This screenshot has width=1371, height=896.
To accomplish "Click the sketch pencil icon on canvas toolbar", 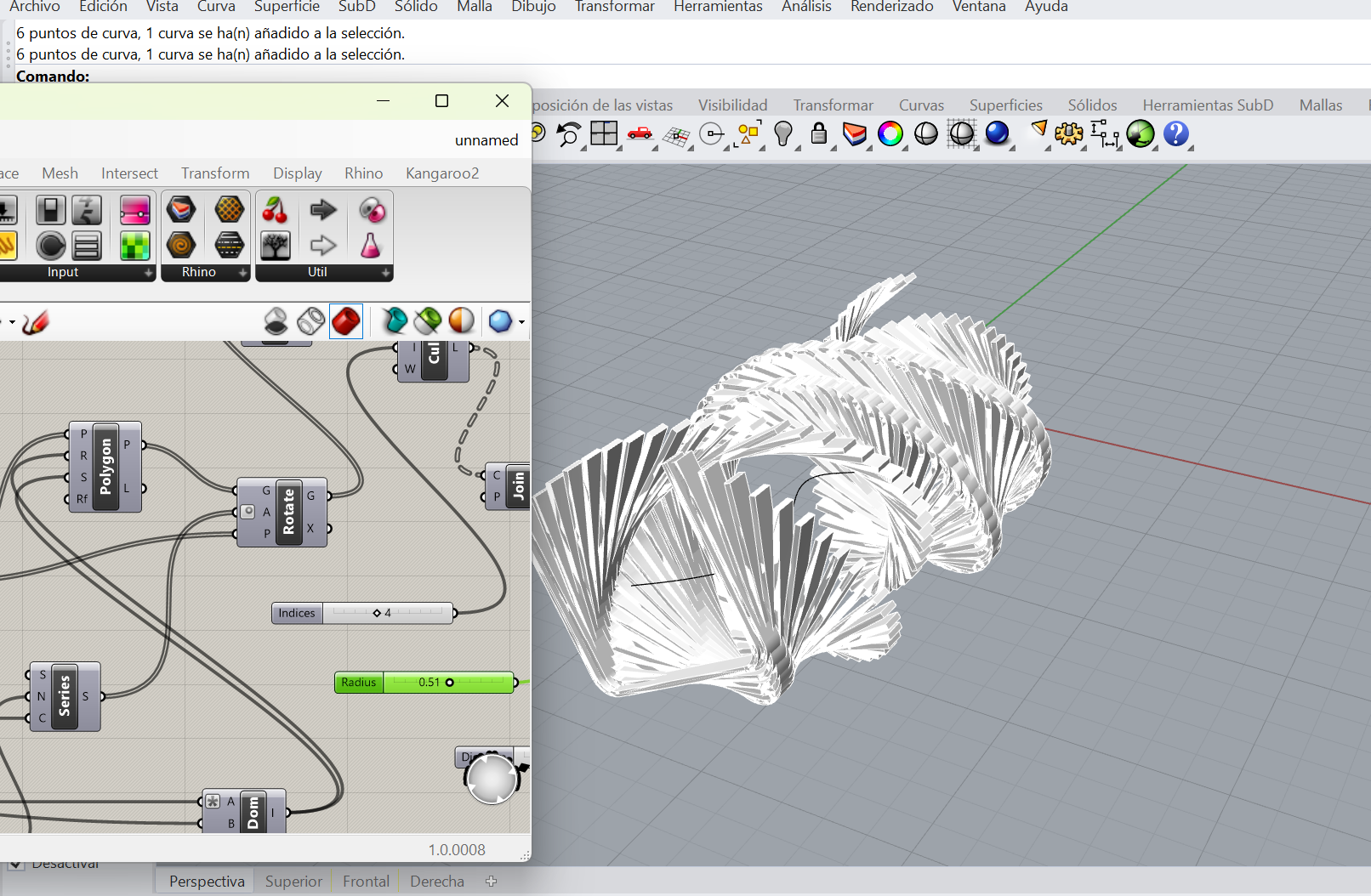I will tap(36, 322).
